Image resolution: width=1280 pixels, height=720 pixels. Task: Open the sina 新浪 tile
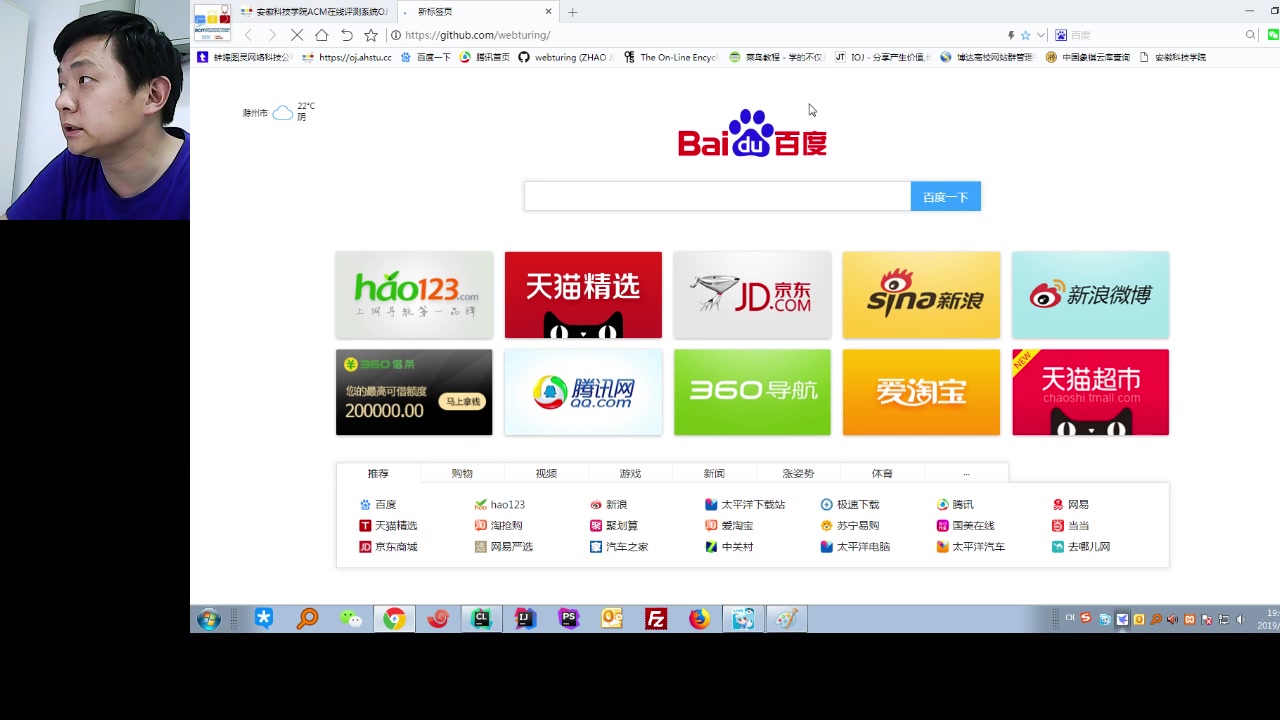point(921,295)
